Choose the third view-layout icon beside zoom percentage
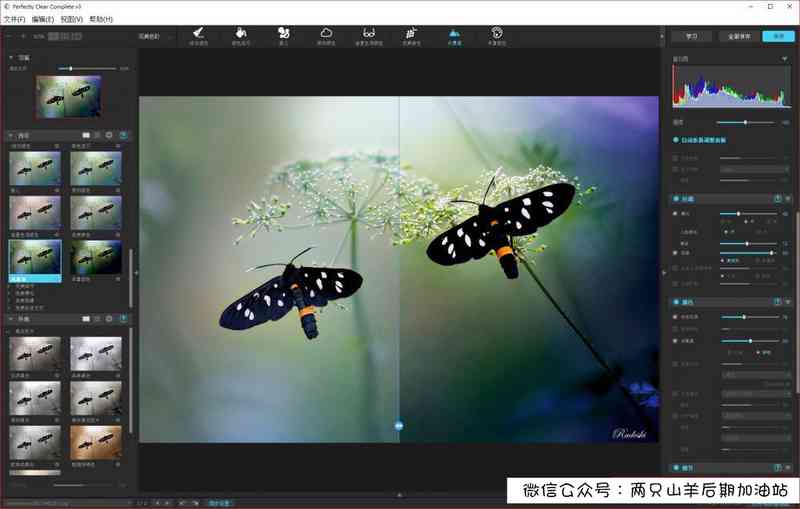 (77, 36)
